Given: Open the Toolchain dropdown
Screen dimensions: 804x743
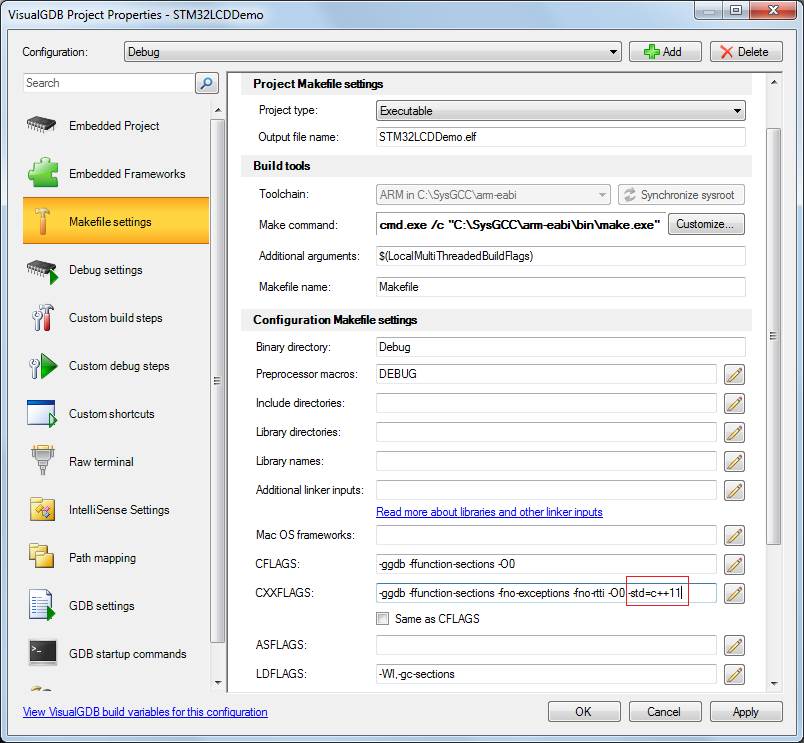Looking at the screenshot, I should pos(493,195).
